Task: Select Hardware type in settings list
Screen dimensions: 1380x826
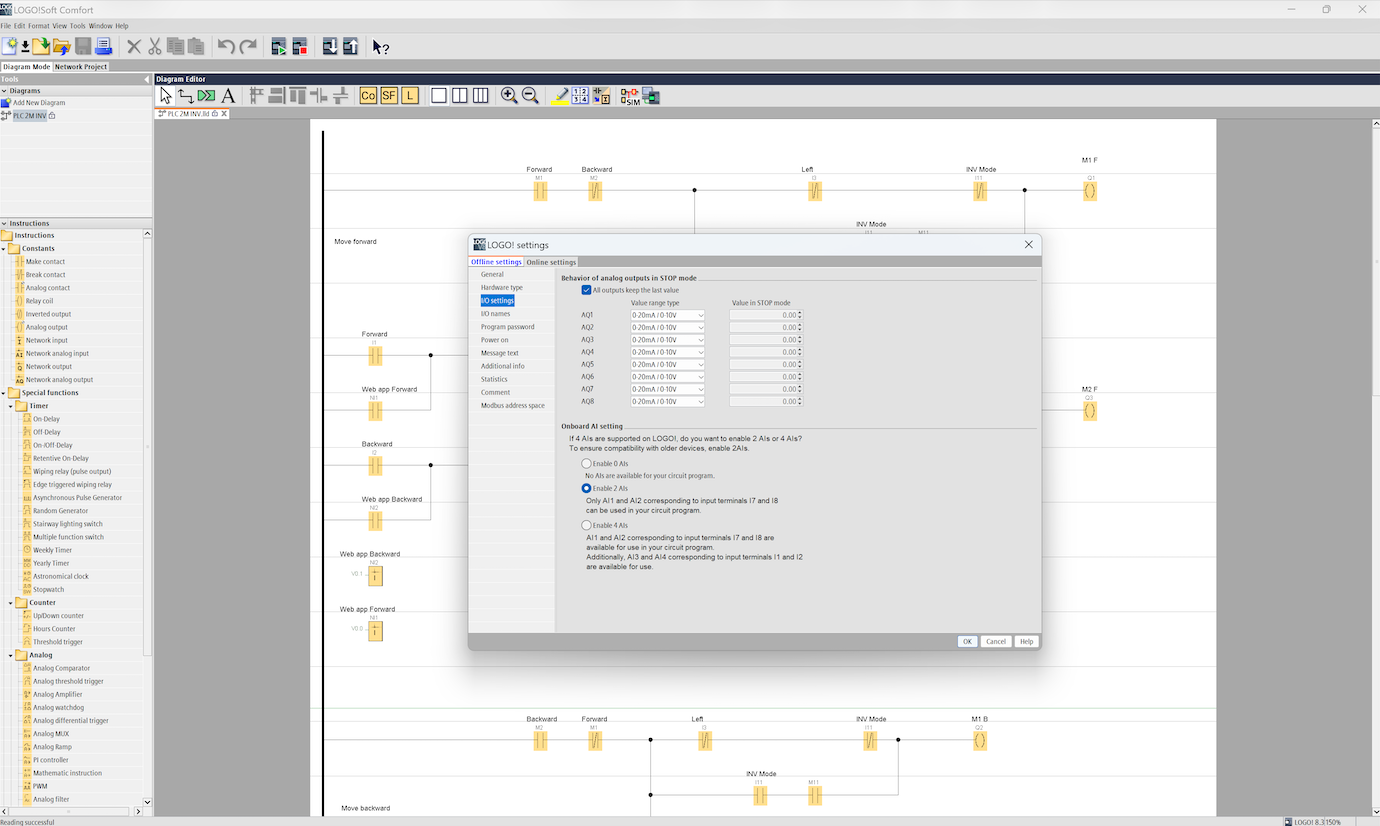Action: 501,288
